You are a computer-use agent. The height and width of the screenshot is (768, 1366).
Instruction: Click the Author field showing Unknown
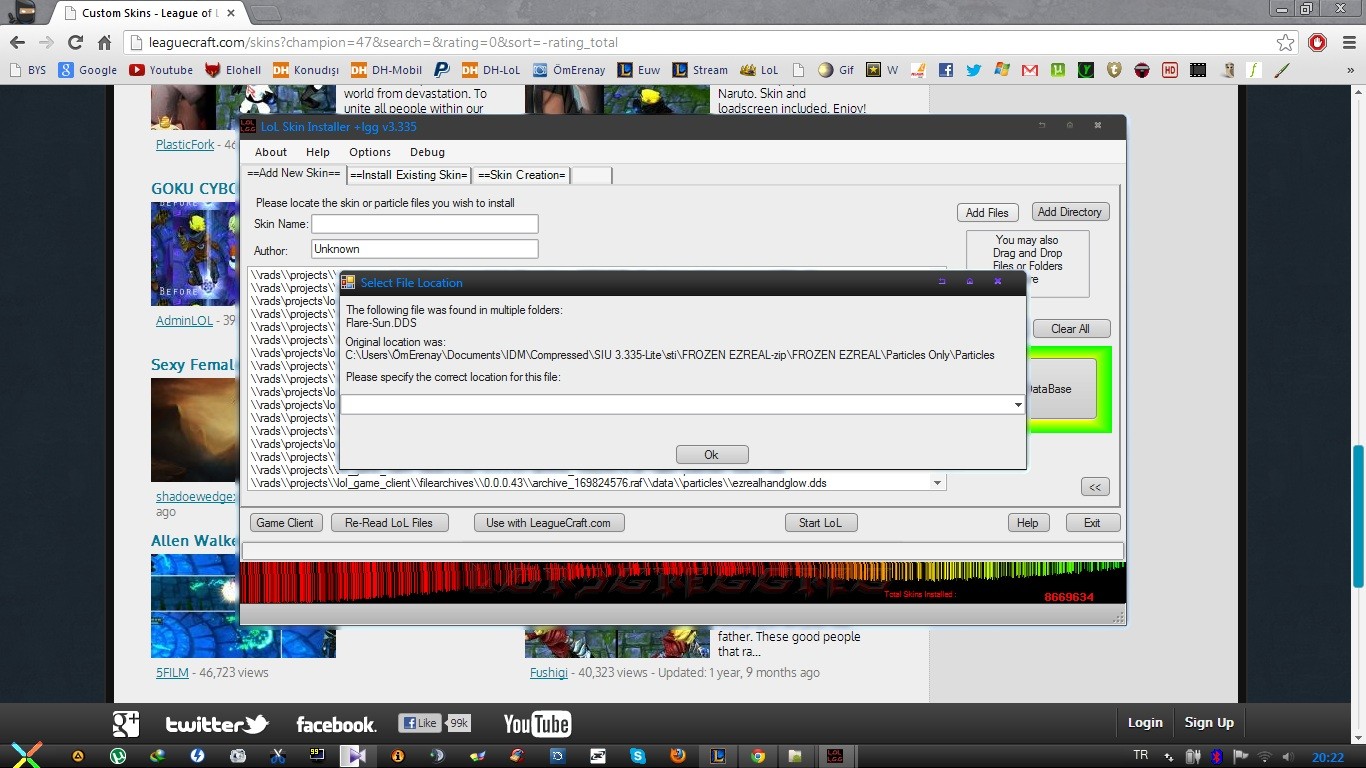pyautogui.click(x=425, y=249)
